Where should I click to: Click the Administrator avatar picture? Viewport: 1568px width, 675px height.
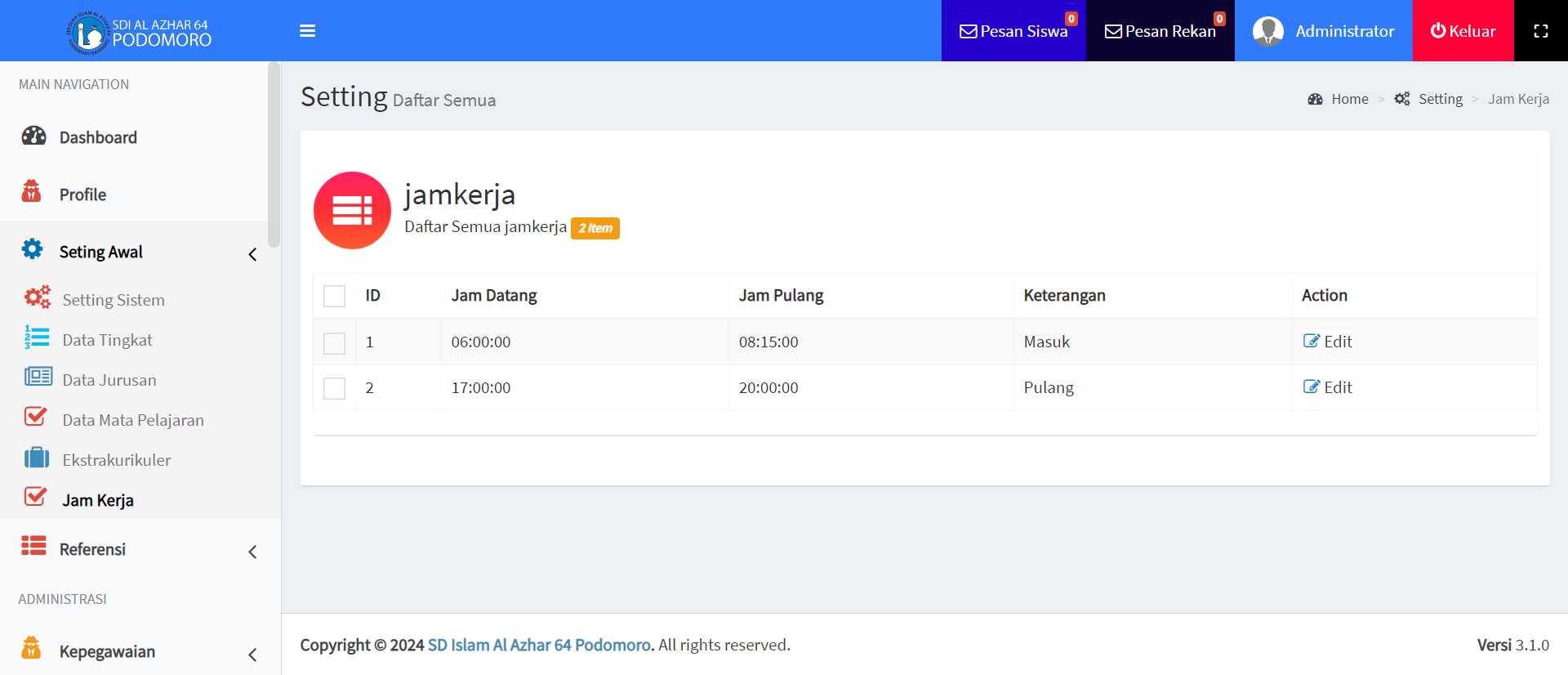(x=1267, y=31)
